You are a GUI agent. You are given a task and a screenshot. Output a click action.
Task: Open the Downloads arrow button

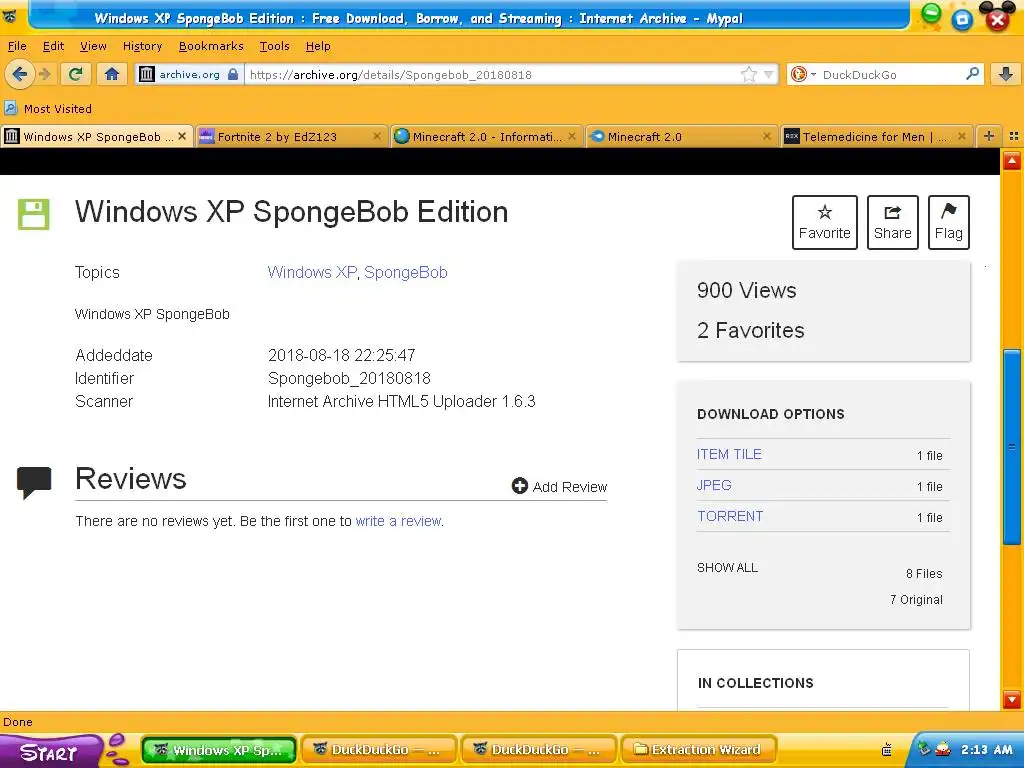1006,74
